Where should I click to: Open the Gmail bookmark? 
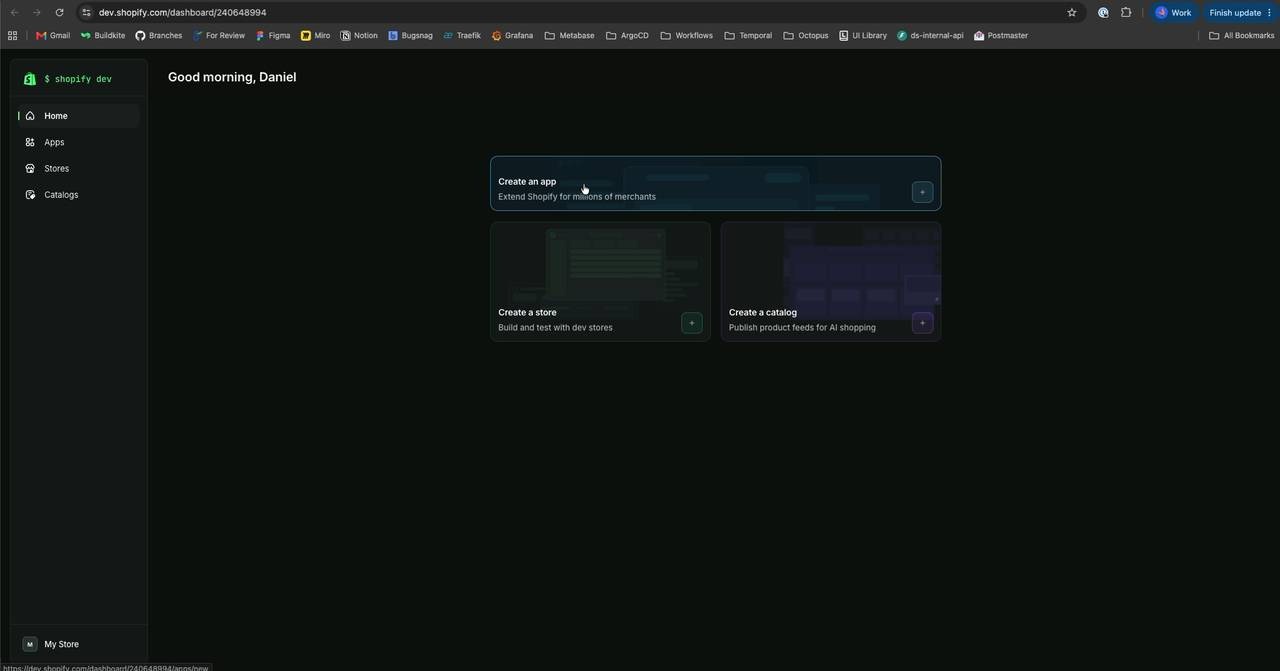(53, 35)
